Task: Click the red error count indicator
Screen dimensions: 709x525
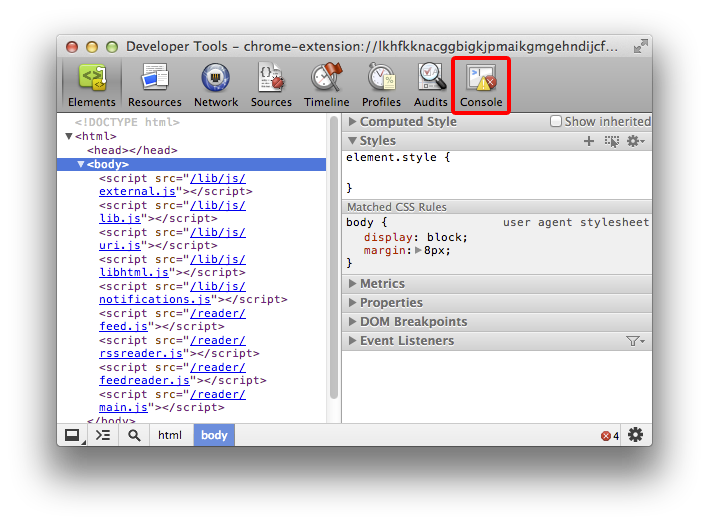Action: [610, 436]
